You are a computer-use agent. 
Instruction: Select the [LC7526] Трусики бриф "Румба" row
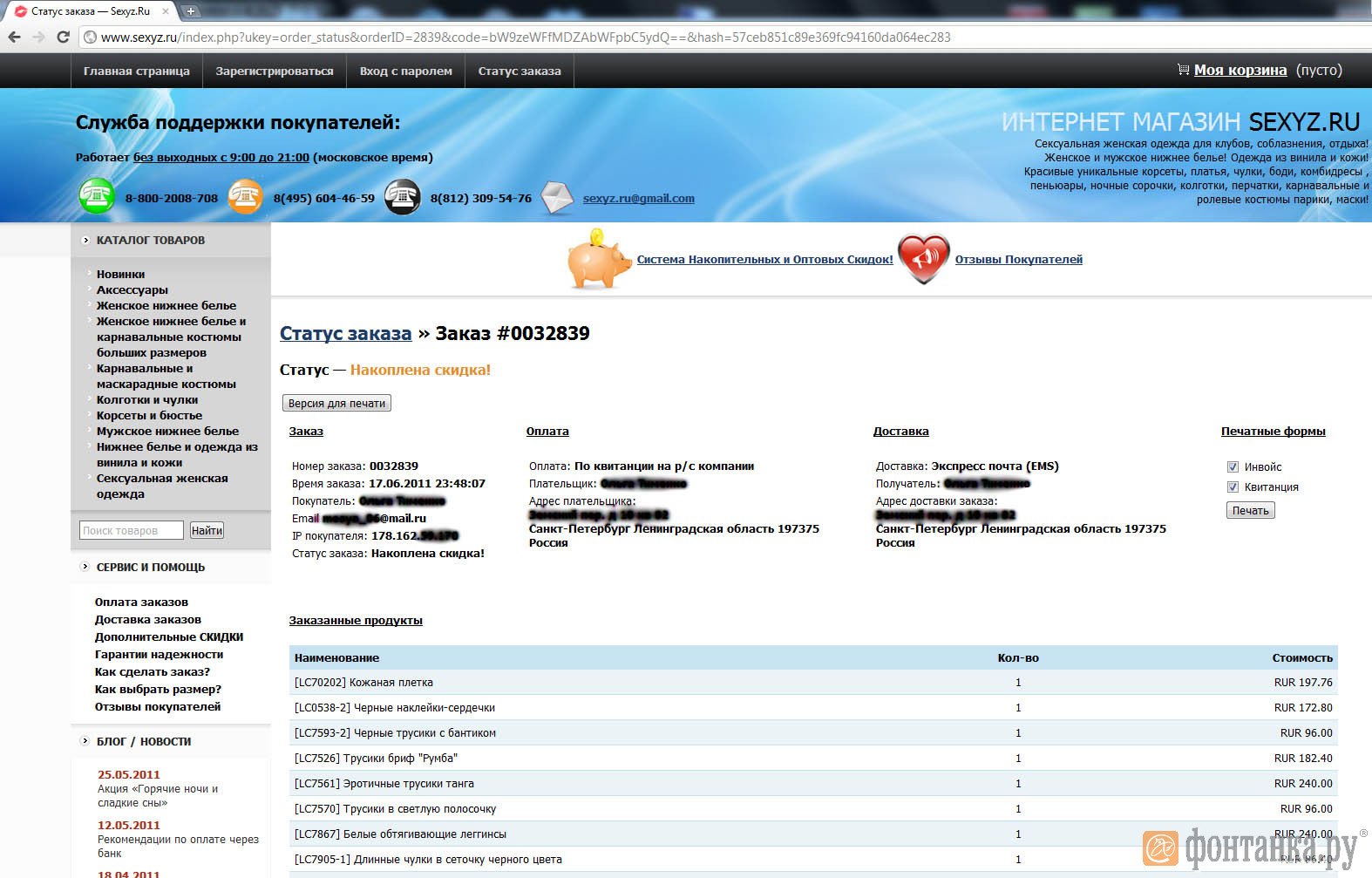pyautogui.click(x=813, y=759)
